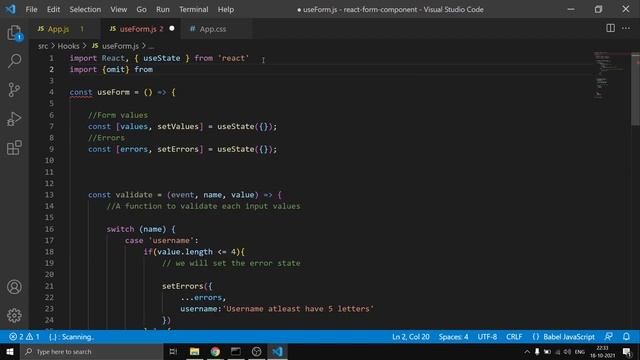Open Task View on taskbar
The image size is (640, 360).
coord(173,351)
